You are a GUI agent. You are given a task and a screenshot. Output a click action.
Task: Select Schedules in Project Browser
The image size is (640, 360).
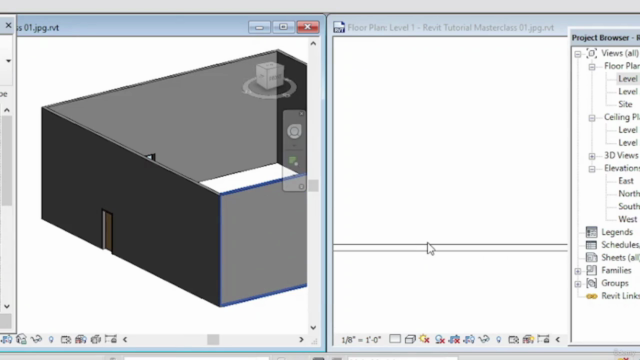(620, 244)
